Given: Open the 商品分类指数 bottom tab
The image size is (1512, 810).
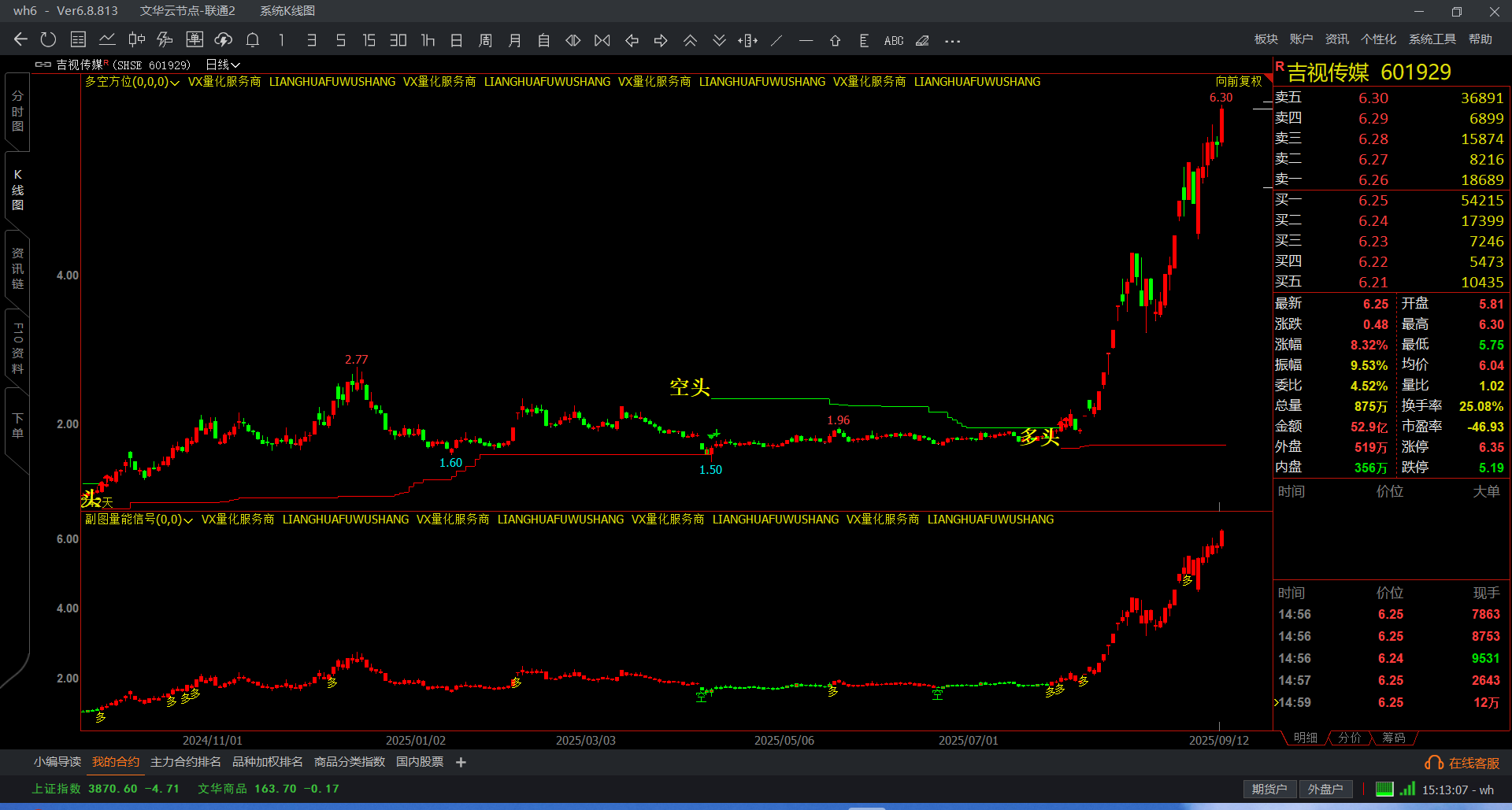Looking at the screenshot, I should [350, 761].
